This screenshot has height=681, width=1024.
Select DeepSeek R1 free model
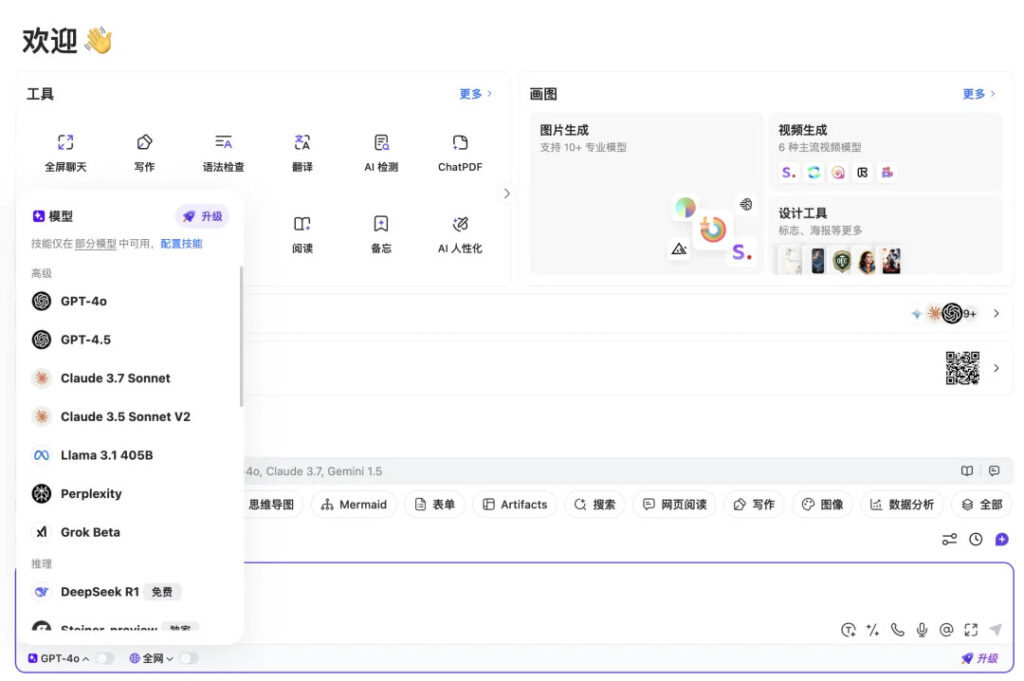[x=131, y=592]
